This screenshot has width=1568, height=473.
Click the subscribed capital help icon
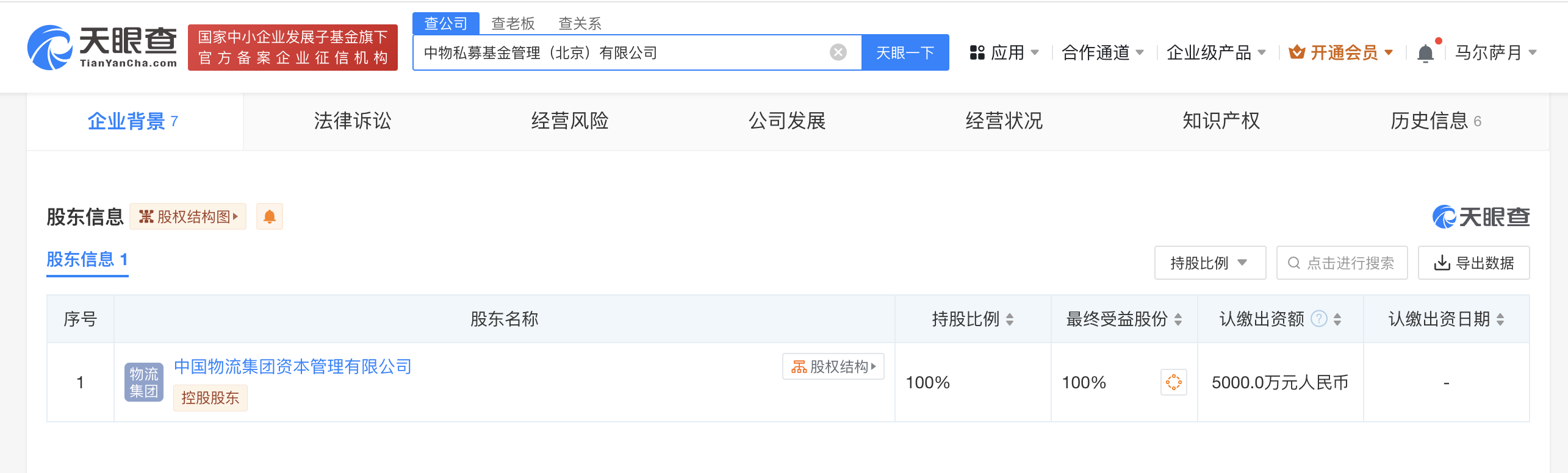[1318, 319]
